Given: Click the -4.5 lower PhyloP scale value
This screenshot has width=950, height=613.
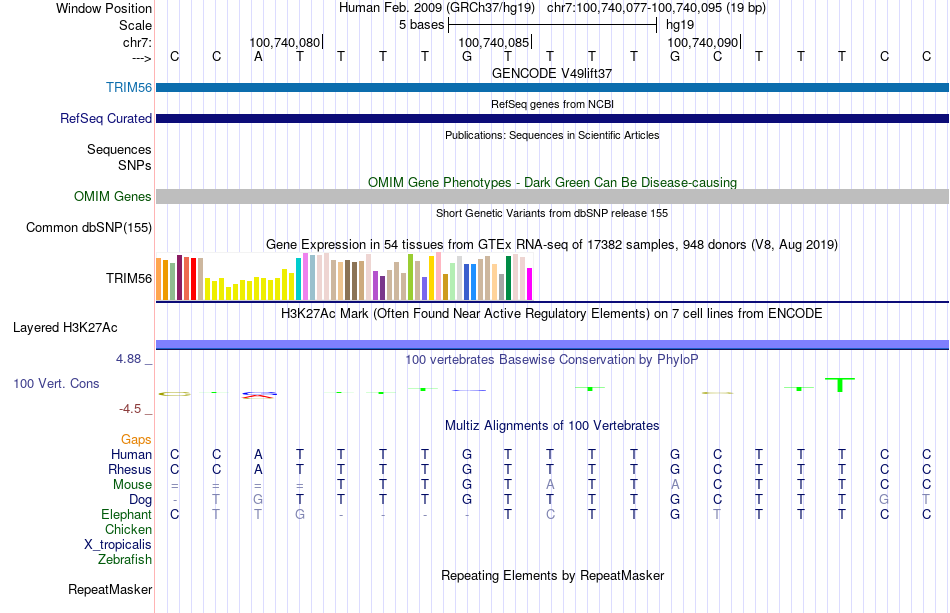Looking at the screenshot, I should pos(130,409).
